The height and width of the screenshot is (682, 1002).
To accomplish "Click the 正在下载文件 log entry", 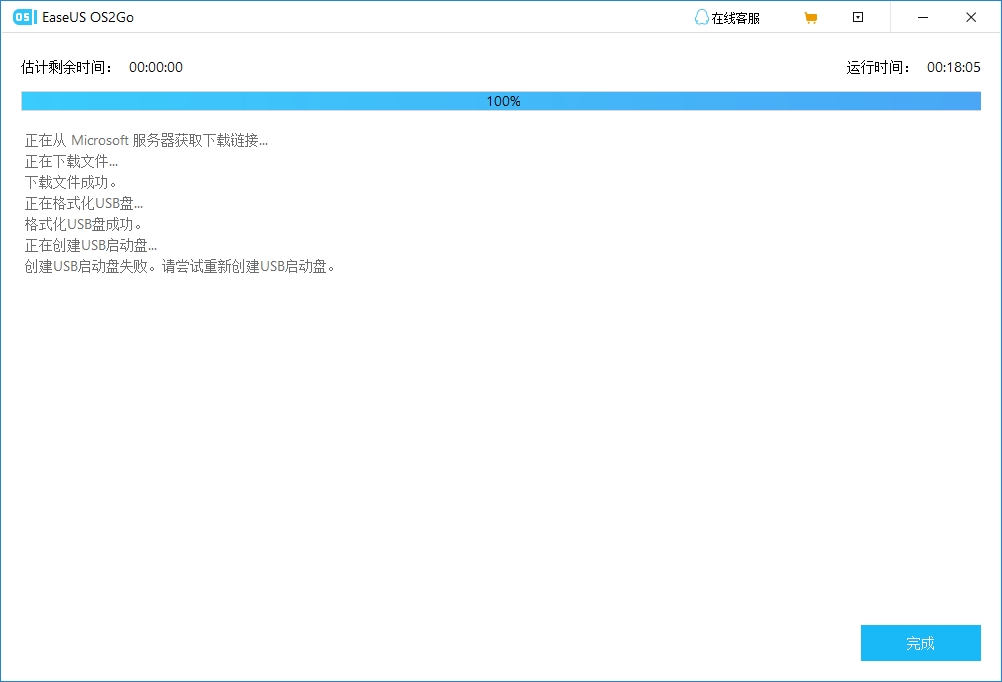I will (x=71, y=161).
